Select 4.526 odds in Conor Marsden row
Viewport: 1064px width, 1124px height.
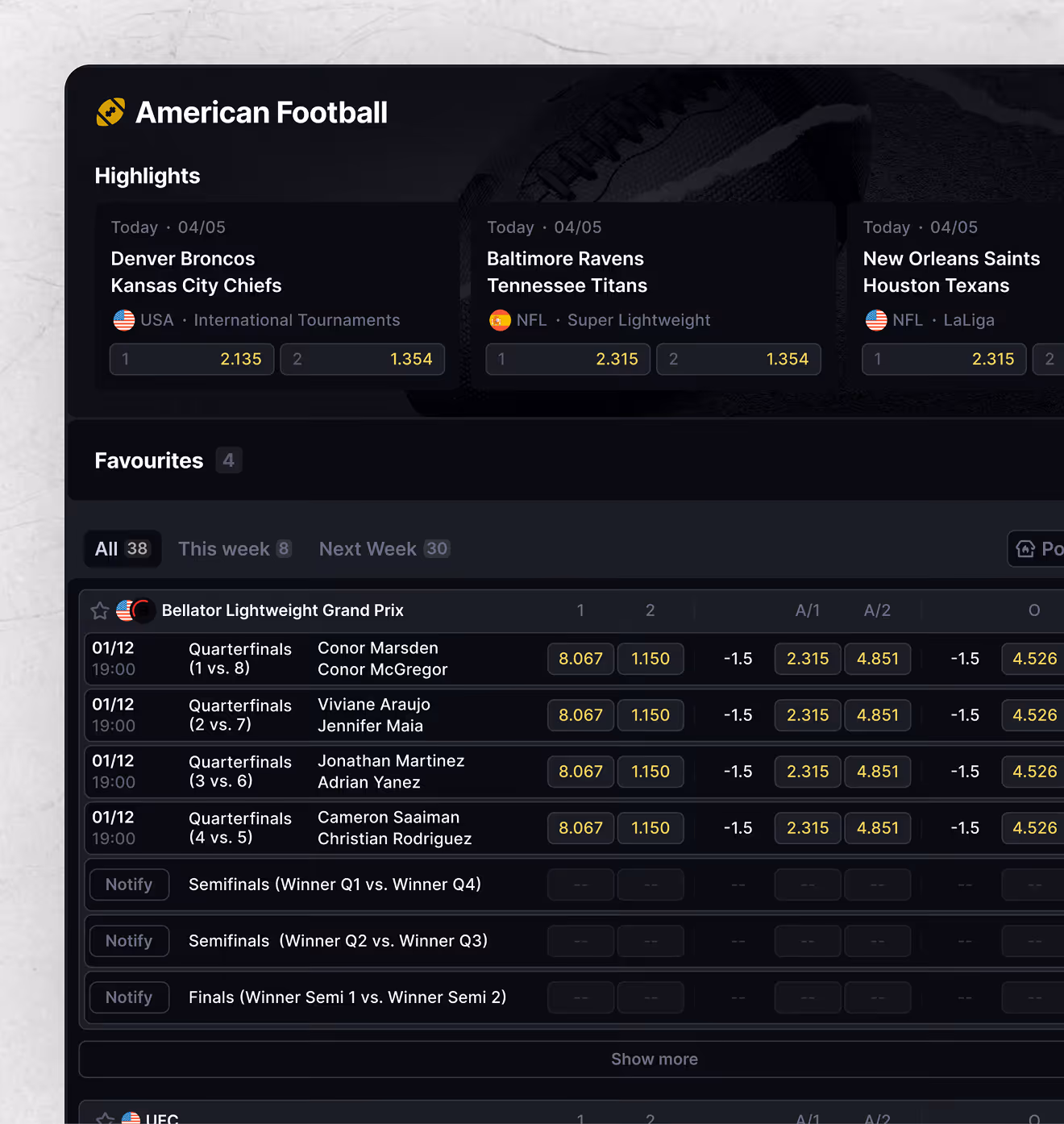pyautogui.click(x=1034, y=659)
